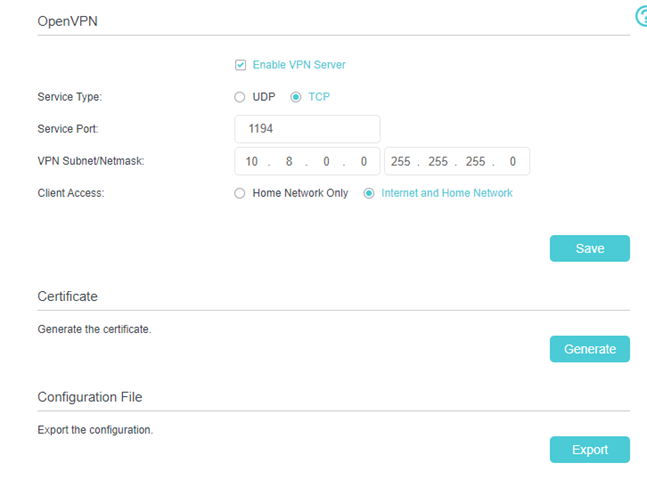The image size is (647, 479).
Task: Toggle the Enable VPN Server checkbox
Action: [x=240, y=65]
